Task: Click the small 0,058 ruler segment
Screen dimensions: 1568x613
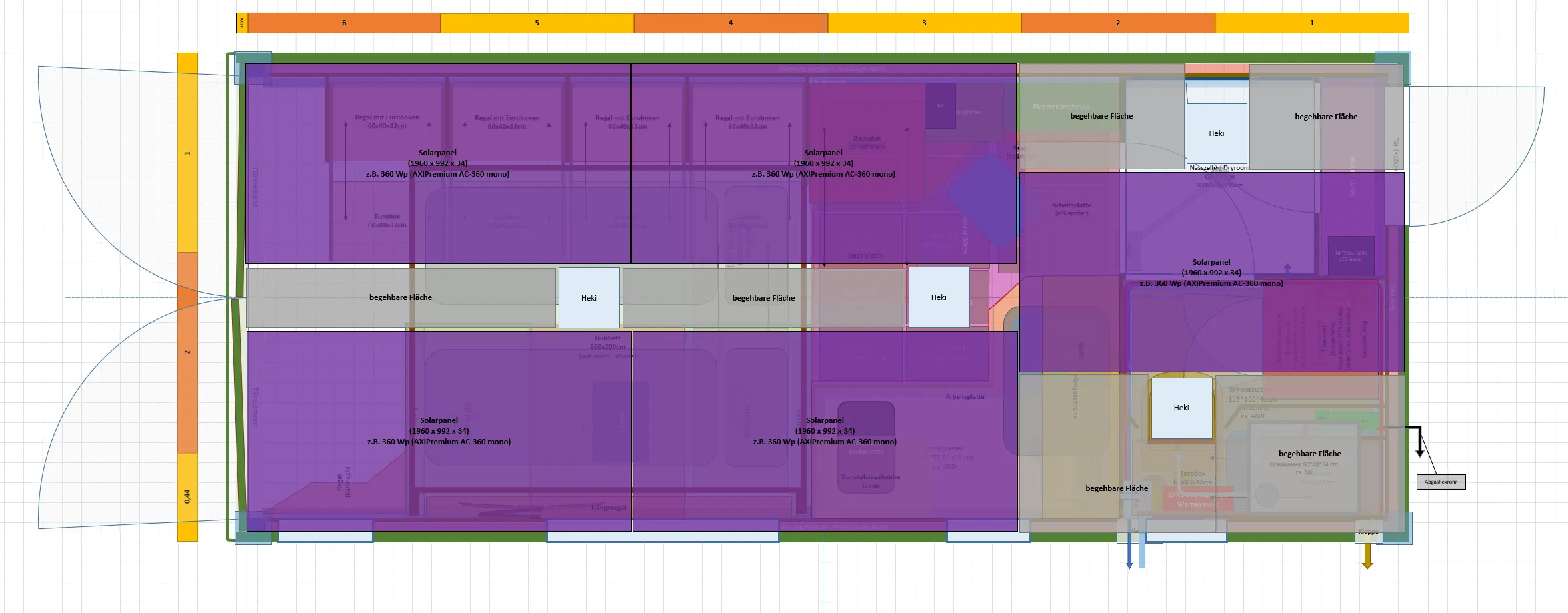Action: pos(241,23)
